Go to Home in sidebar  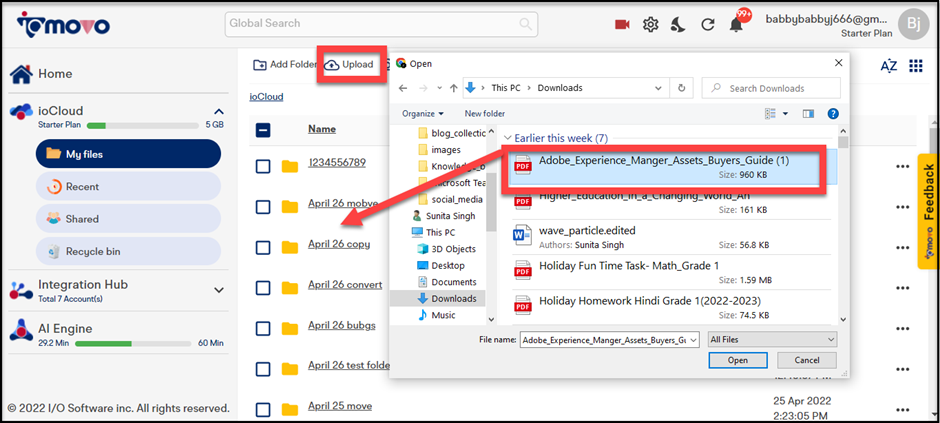click(x=41, y=74)
